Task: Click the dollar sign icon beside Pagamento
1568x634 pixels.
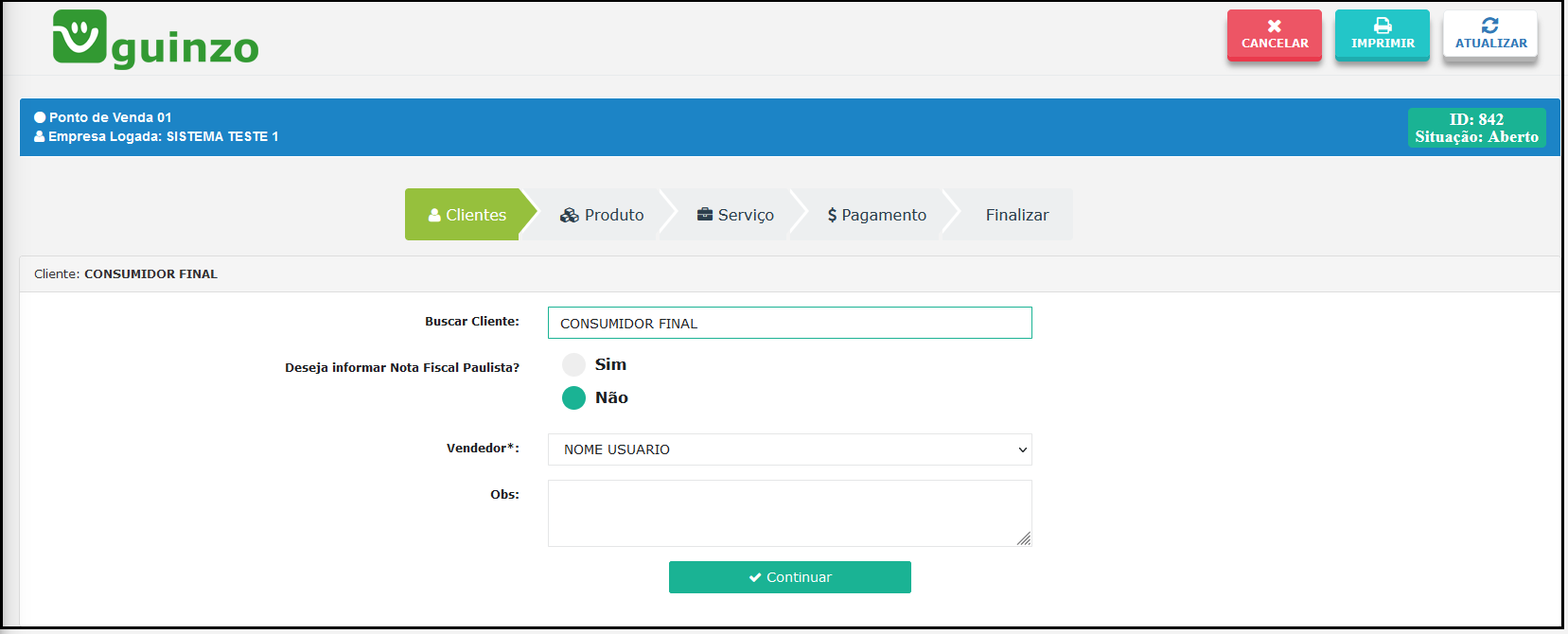Action: click(832, 216)
